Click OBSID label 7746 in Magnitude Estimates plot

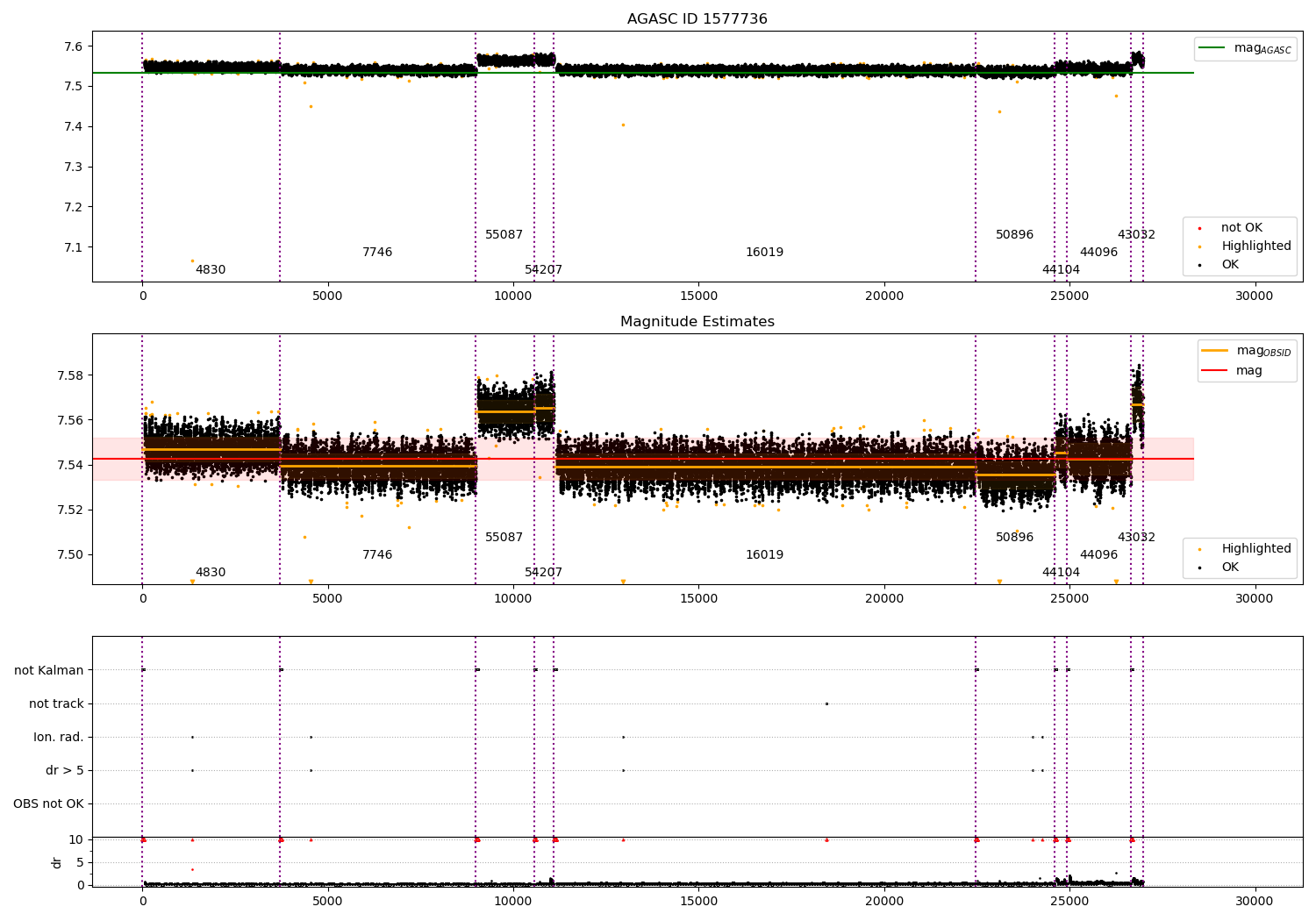pos(377,555)
